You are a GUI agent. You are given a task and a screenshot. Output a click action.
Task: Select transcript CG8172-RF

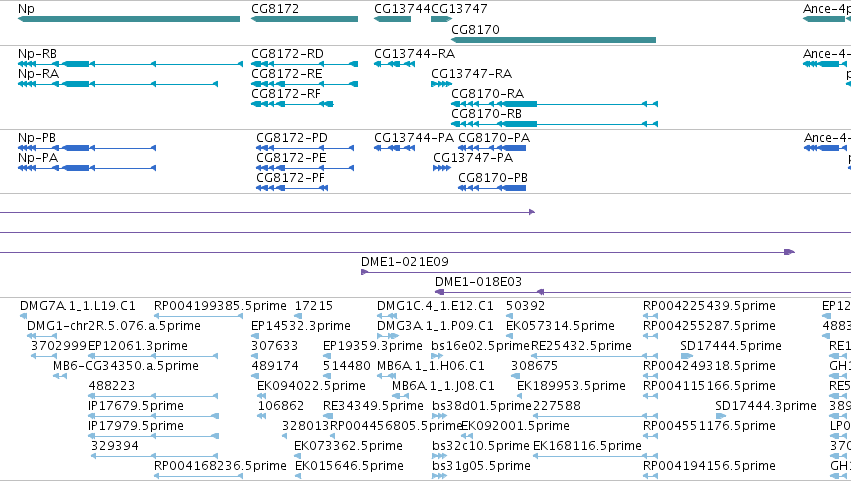[292, 104]
